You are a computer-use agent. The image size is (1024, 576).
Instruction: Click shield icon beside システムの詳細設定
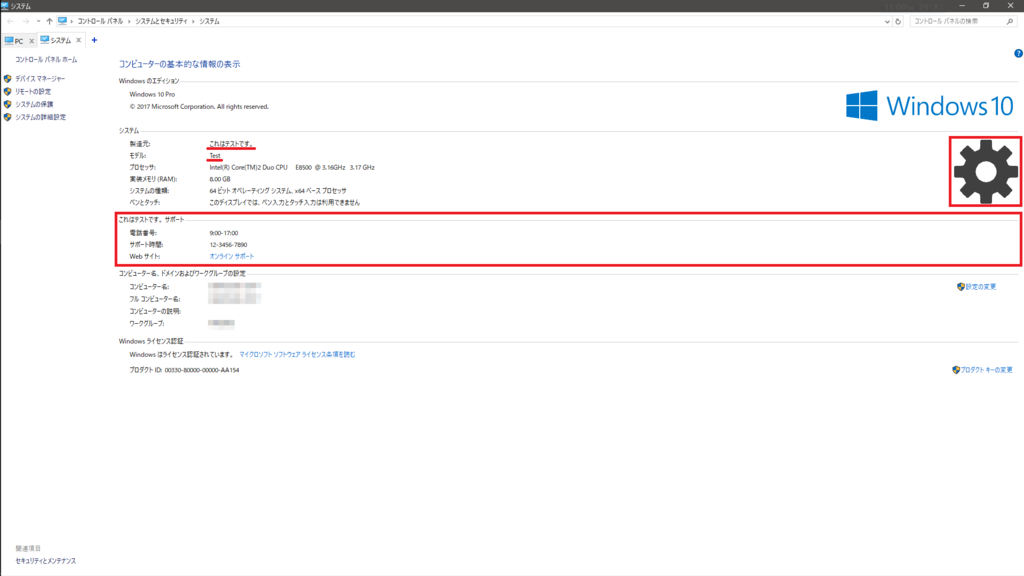(x=8, y=118)
